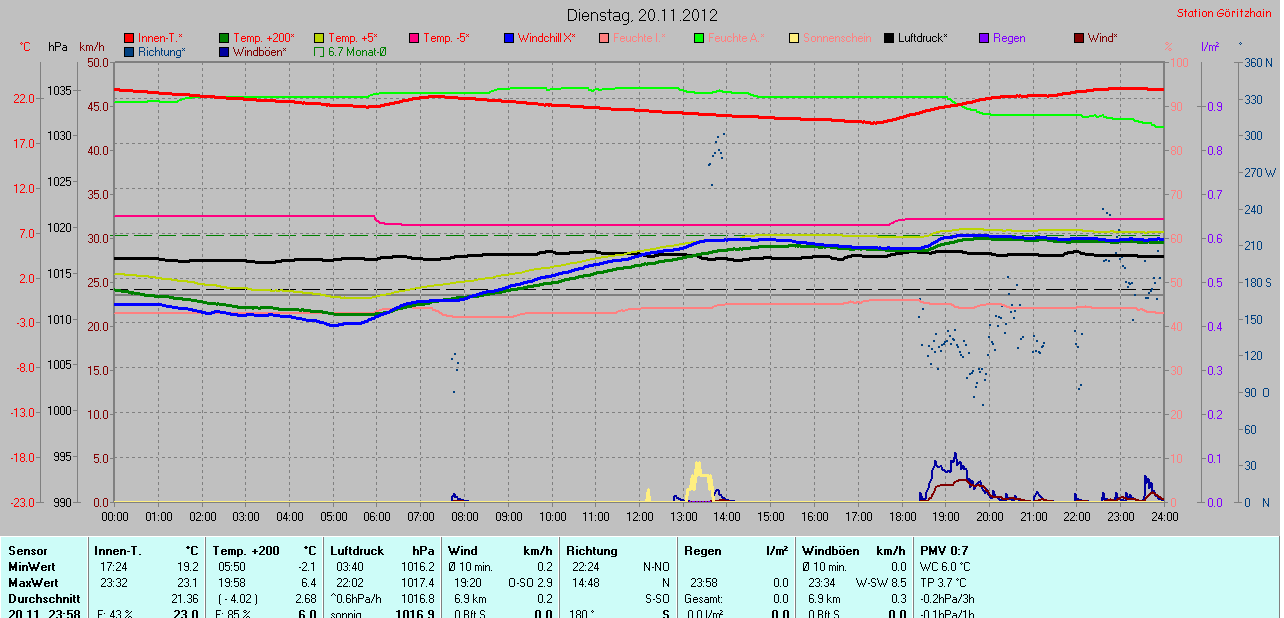Click the Station Göritzhain link
The image size is (1284, 618).
point(1225,13)
